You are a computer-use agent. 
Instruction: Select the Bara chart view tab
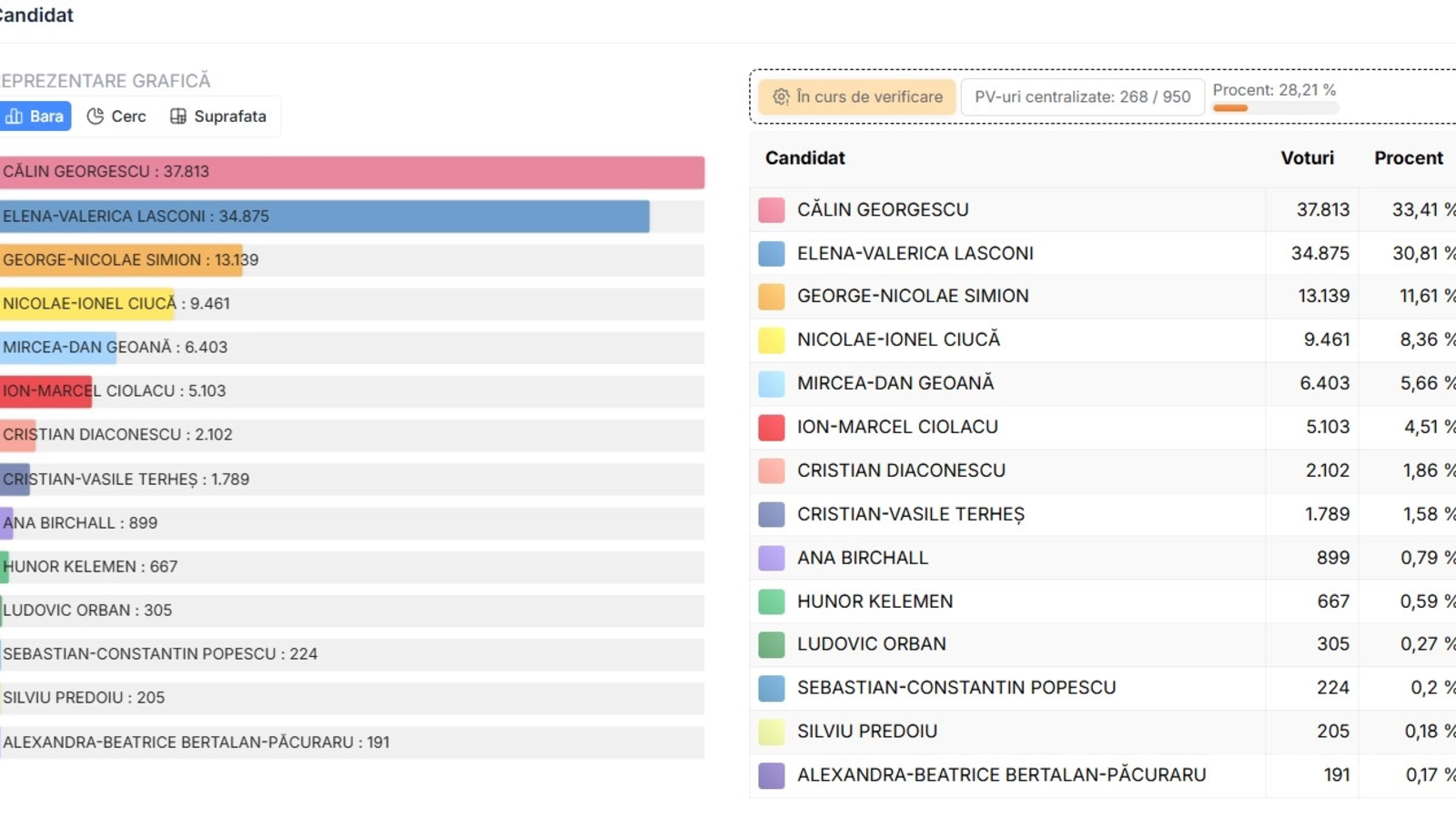35,116
